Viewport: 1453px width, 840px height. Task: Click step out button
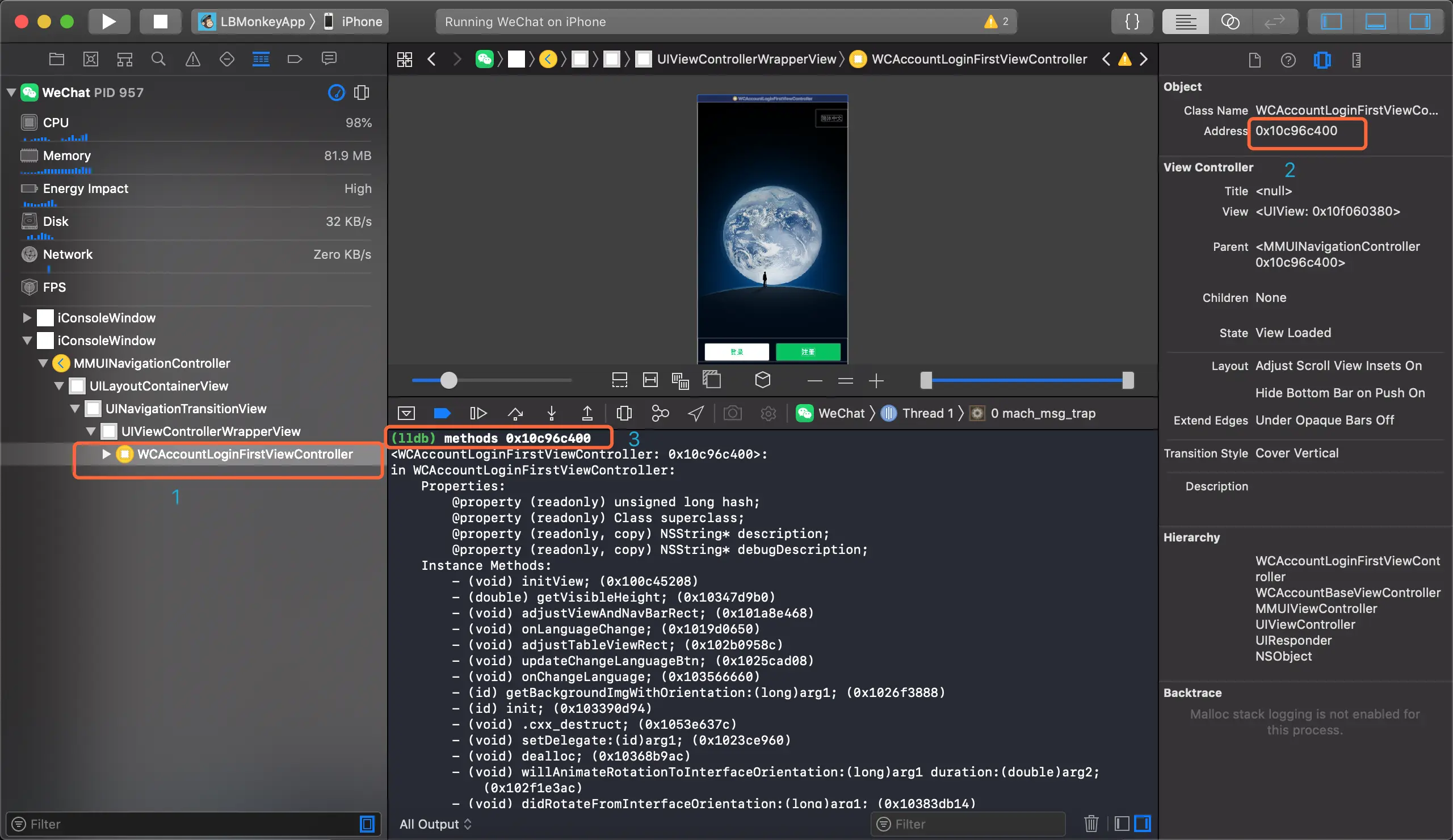click(x=587, y=413)
